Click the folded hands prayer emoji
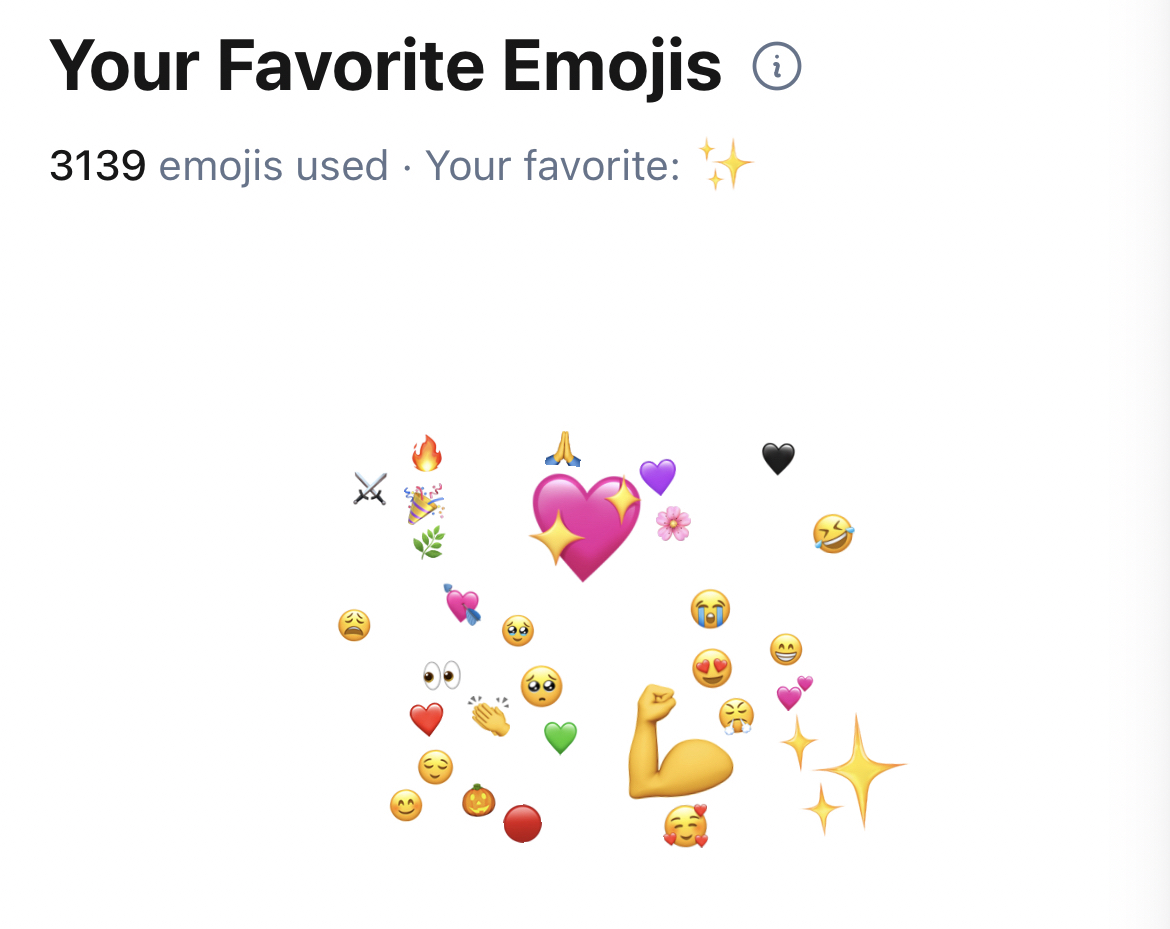 coord(563,449)
